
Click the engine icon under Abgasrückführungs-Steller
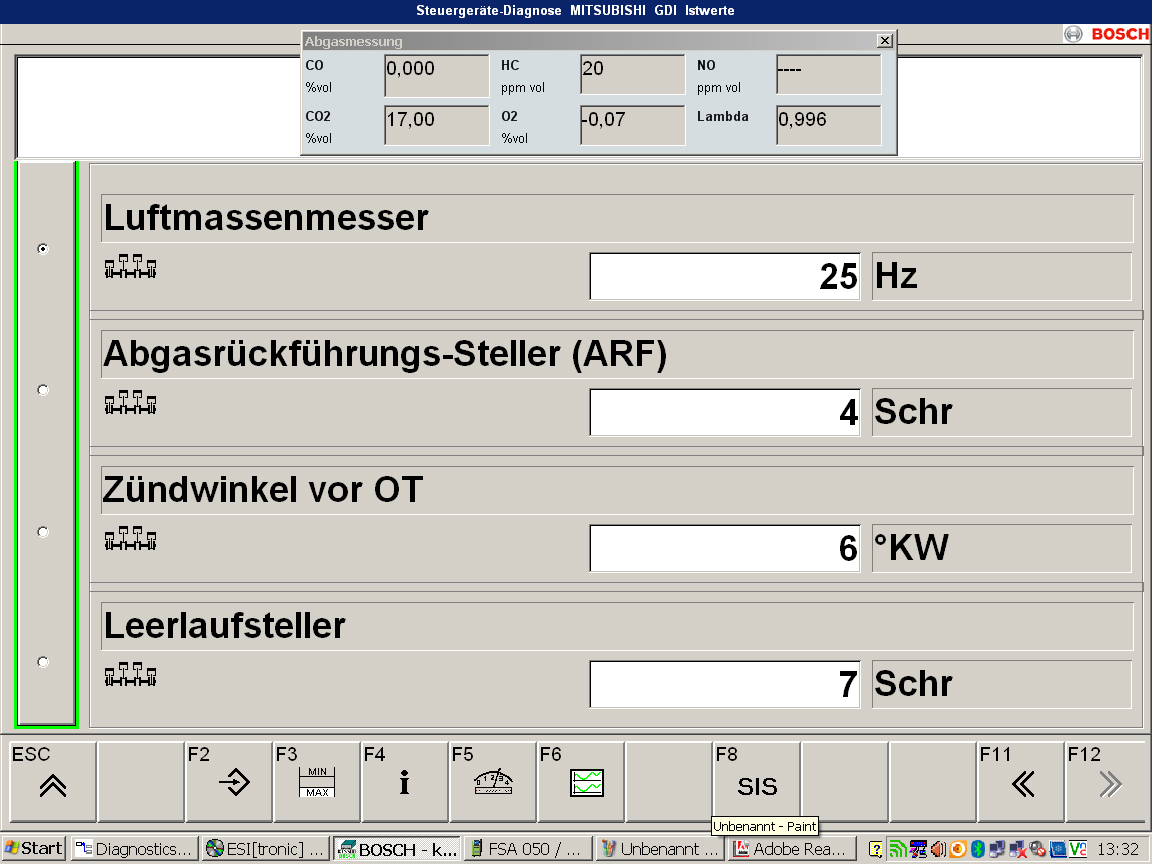[130, 403]
